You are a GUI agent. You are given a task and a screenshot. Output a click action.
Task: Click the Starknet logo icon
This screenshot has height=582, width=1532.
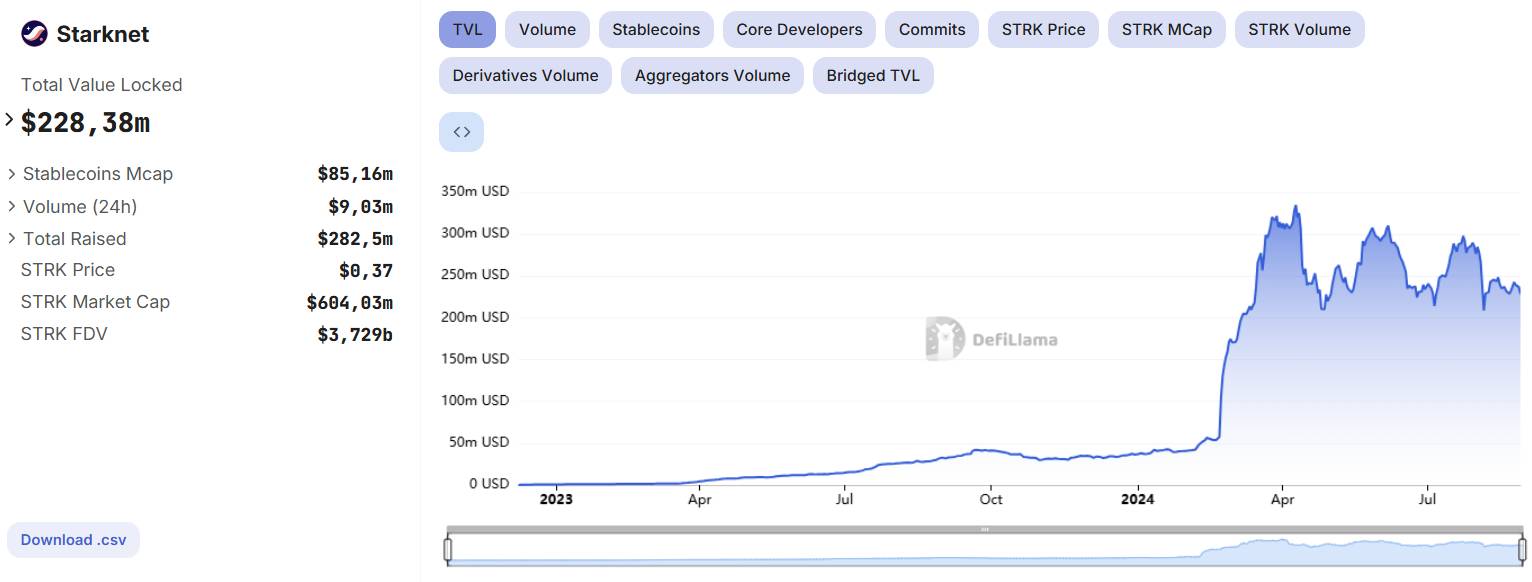click(x=34, y=34)
